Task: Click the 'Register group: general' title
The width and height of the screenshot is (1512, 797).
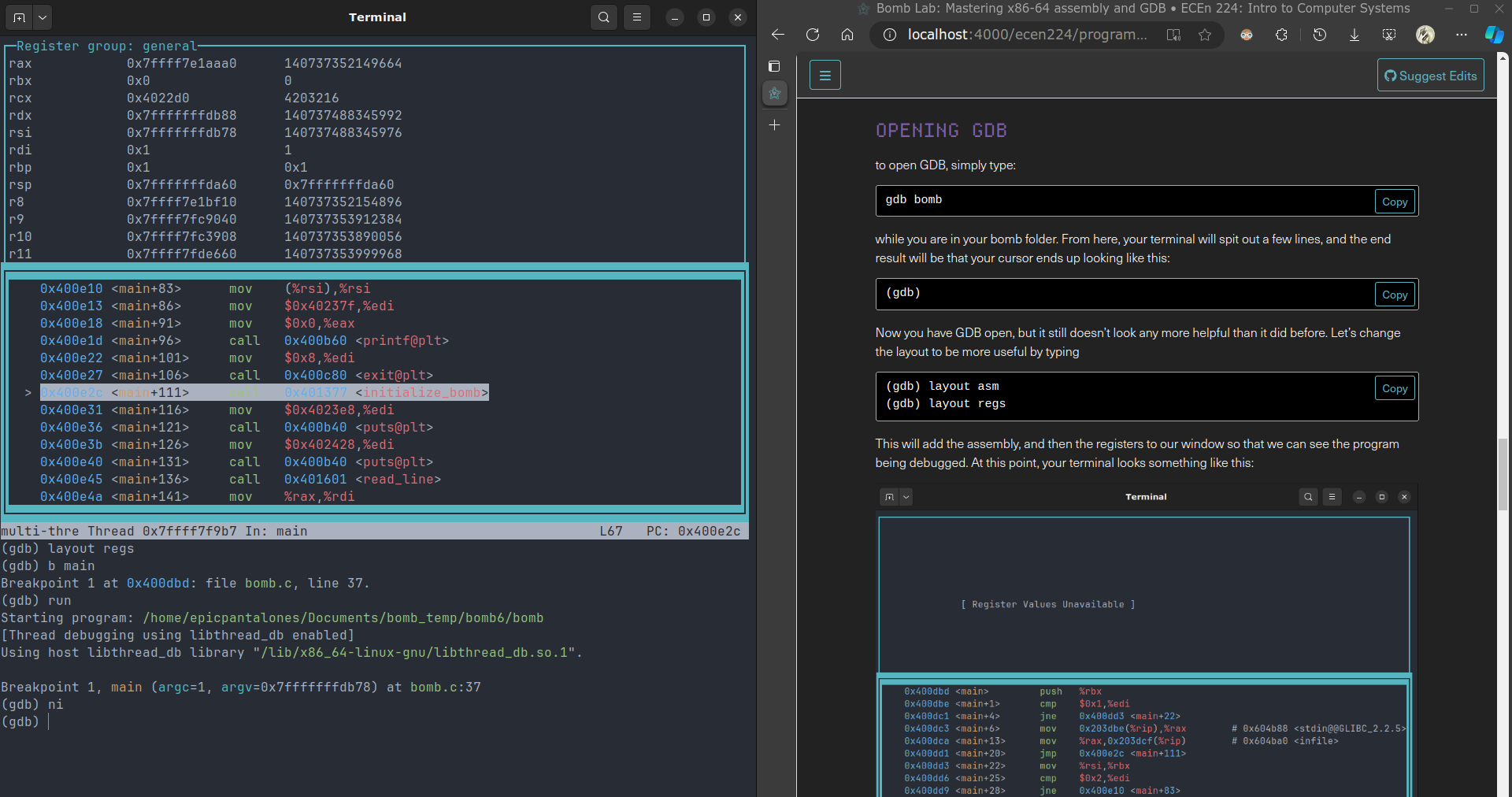Action: [106, 46]
